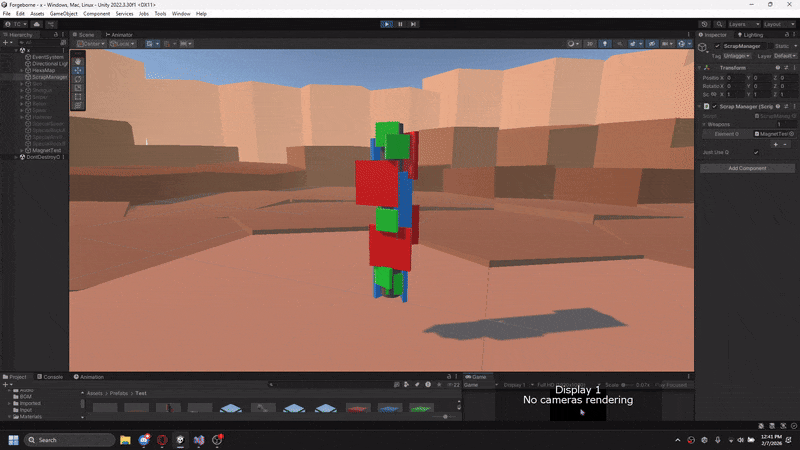Open the Layers dropdown
The height and width of the screenshot is (450, 800).
click(x=744, y=24)
